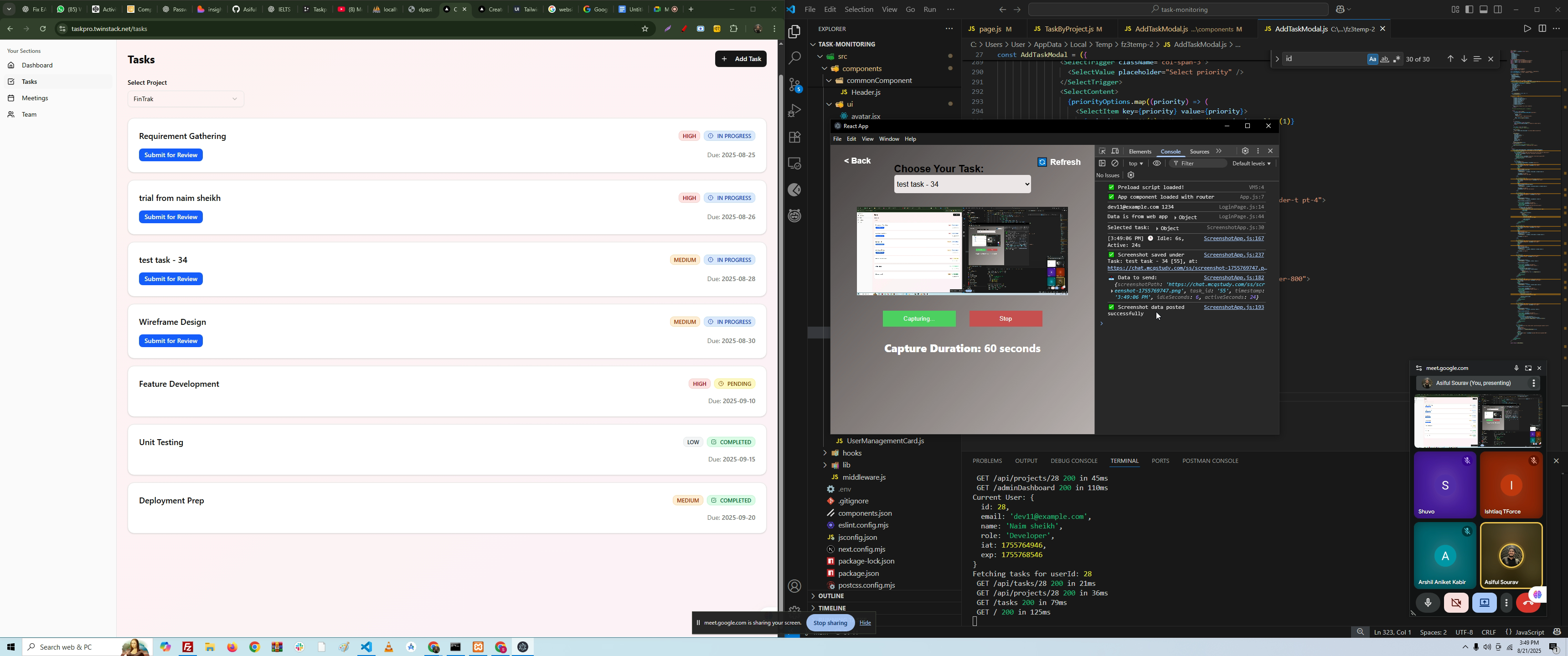This screenshot has width=1568, height=656.
Task: Open the Extensions view in VS Code
Action: [x=795, y=138]
